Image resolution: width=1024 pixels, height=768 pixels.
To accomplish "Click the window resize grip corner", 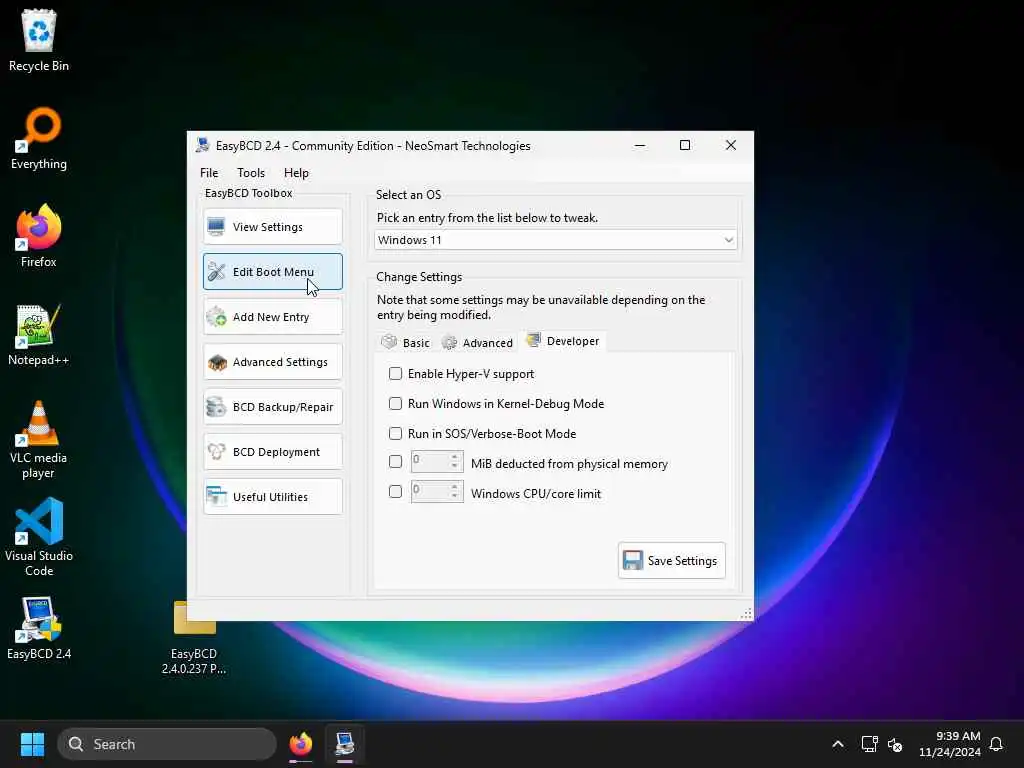I will [746, 614].
